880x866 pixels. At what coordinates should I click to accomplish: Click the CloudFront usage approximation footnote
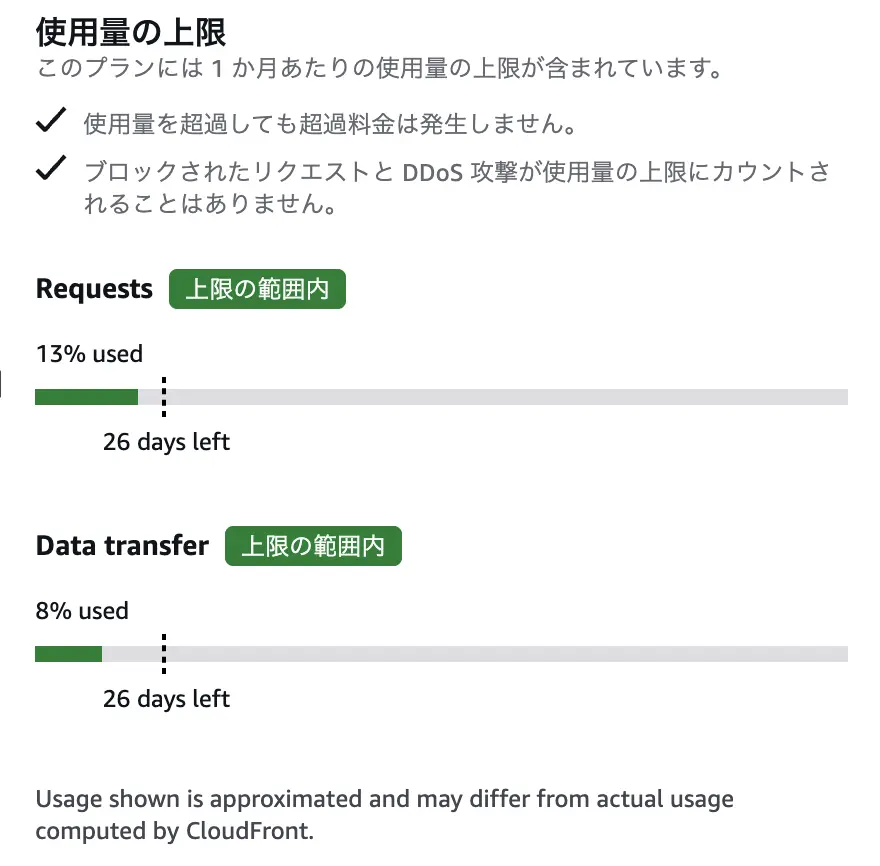384,814
